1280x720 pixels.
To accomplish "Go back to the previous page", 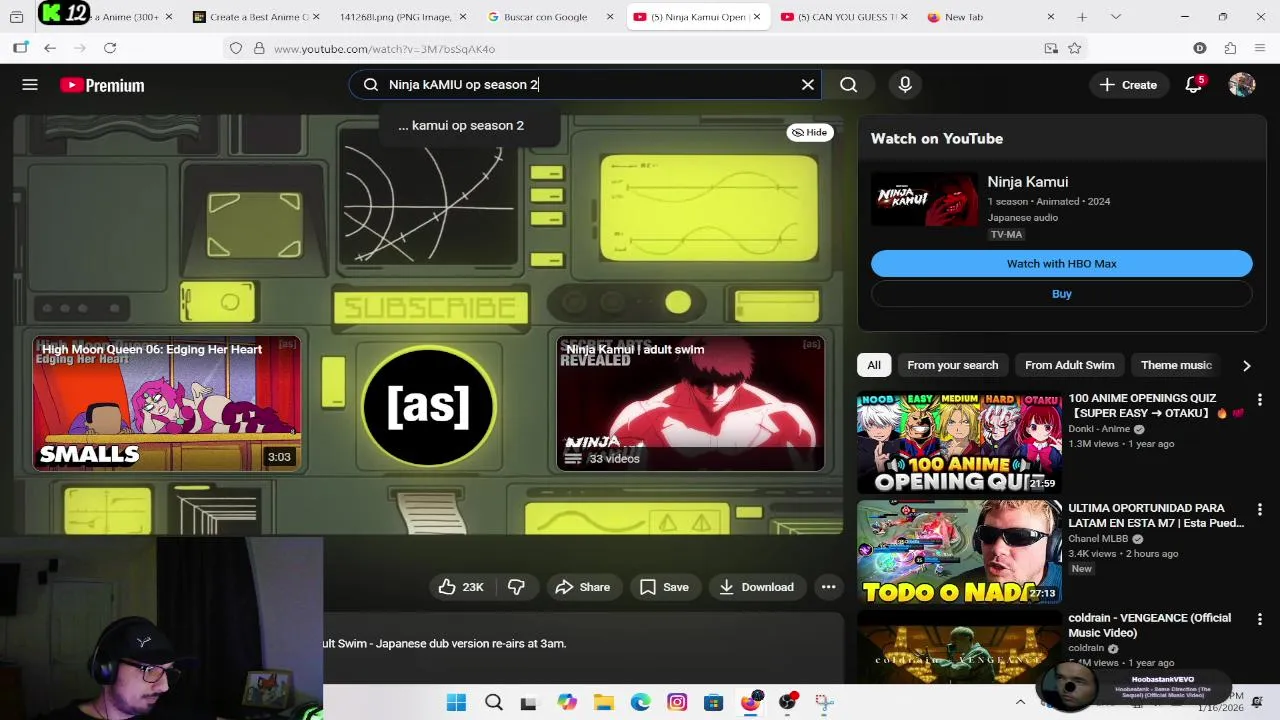I will [50, 48].
